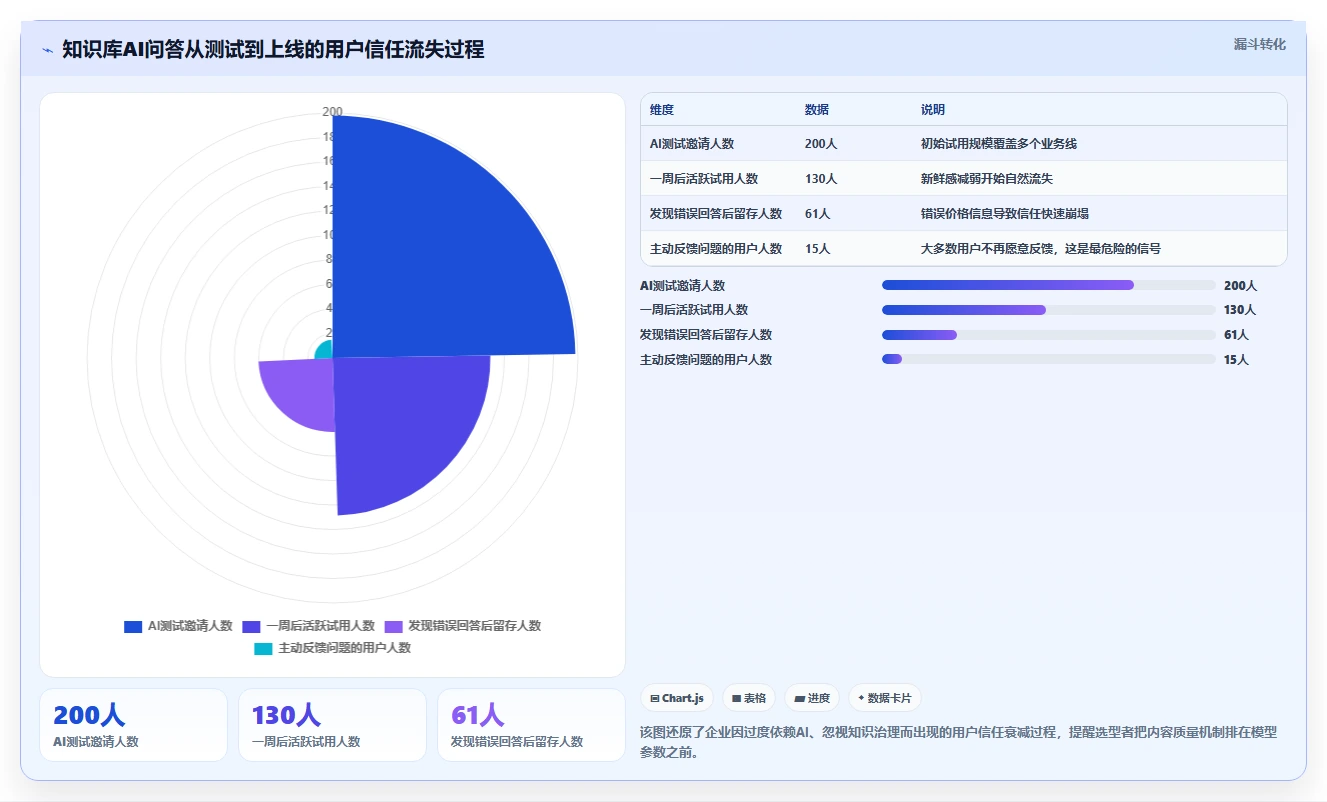Click the chart title 知识库AI问答从测试到上线
The width and height of the screenshot is (1327, 802).
point(273,49)
